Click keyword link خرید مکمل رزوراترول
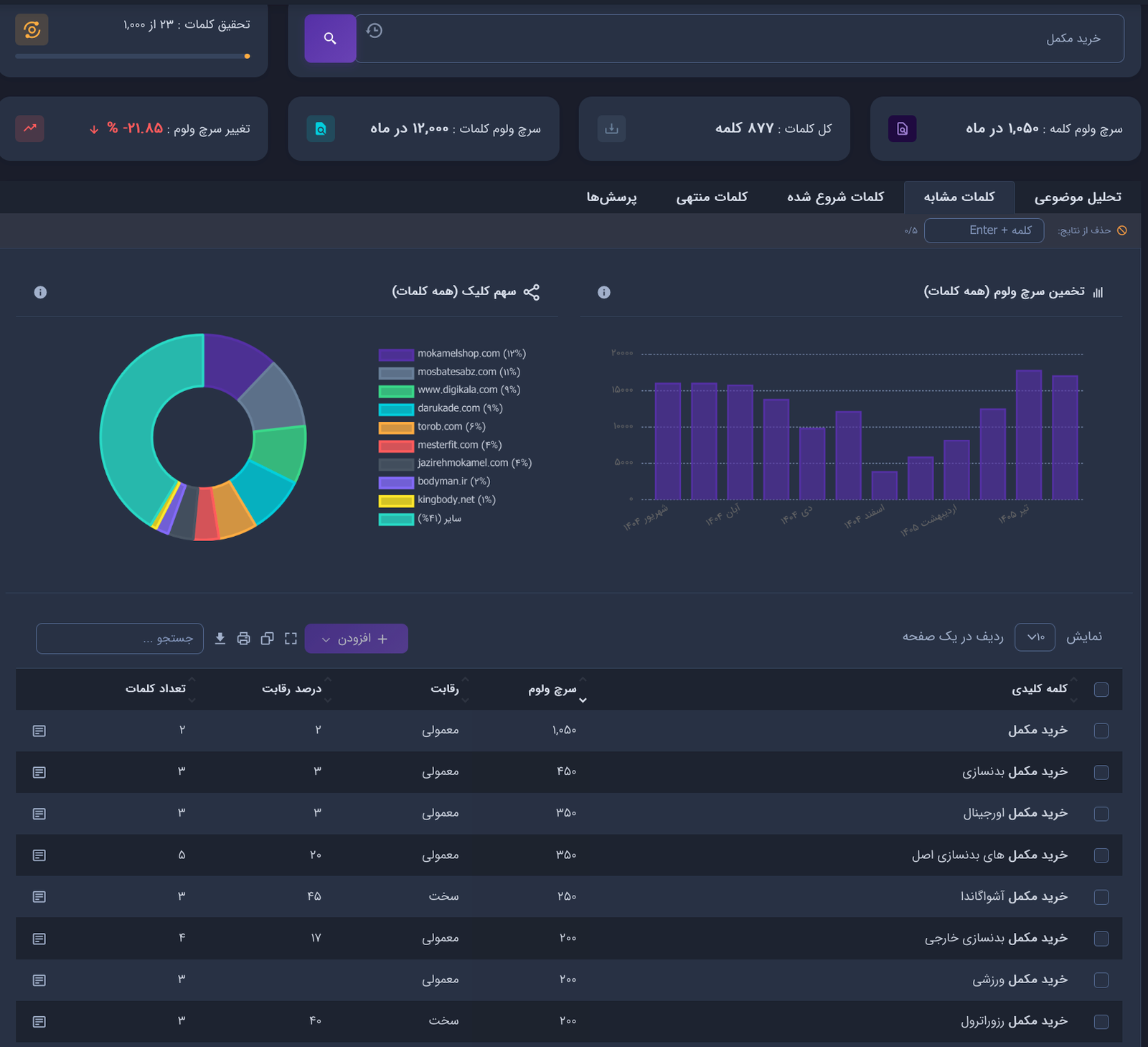Image resolution: width=1148 pixels, height=1047 pixels. [1015, 1021]
